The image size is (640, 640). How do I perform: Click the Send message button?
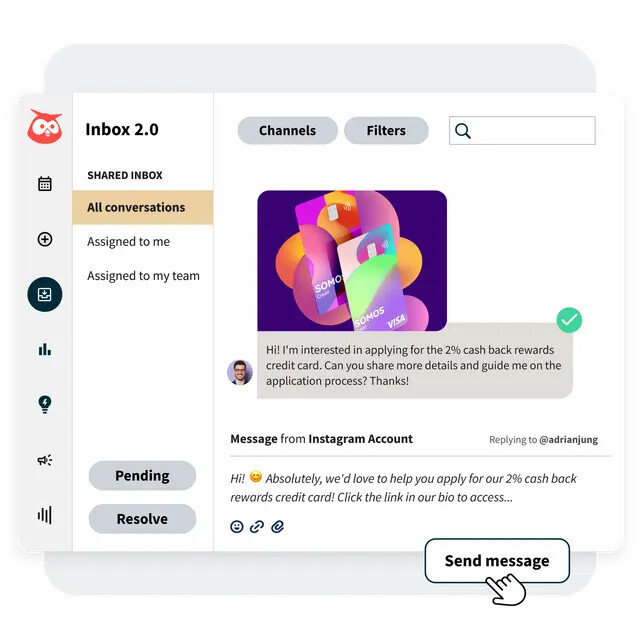(x=497, y=561)
